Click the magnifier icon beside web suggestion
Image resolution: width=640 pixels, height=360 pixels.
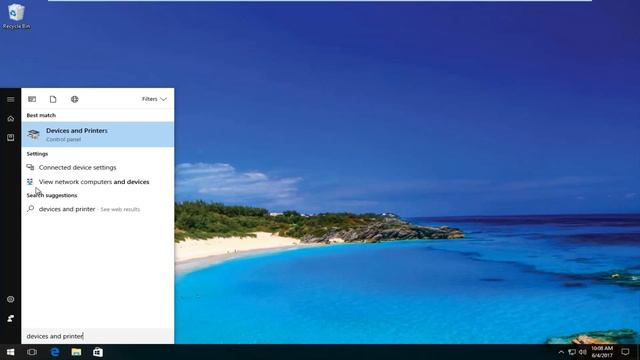coord(30,209)
